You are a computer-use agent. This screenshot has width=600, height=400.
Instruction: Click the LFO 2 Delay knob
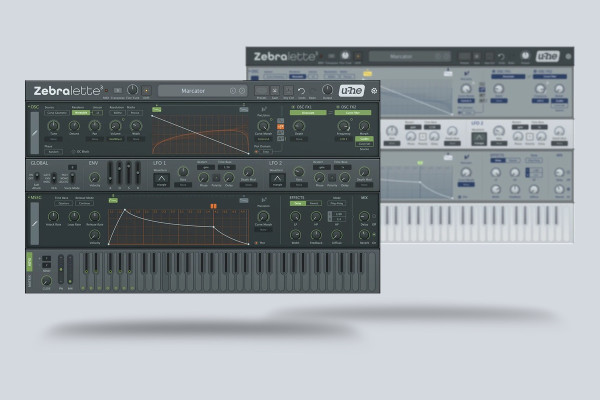pyautogui.click(x=344, y=178)
